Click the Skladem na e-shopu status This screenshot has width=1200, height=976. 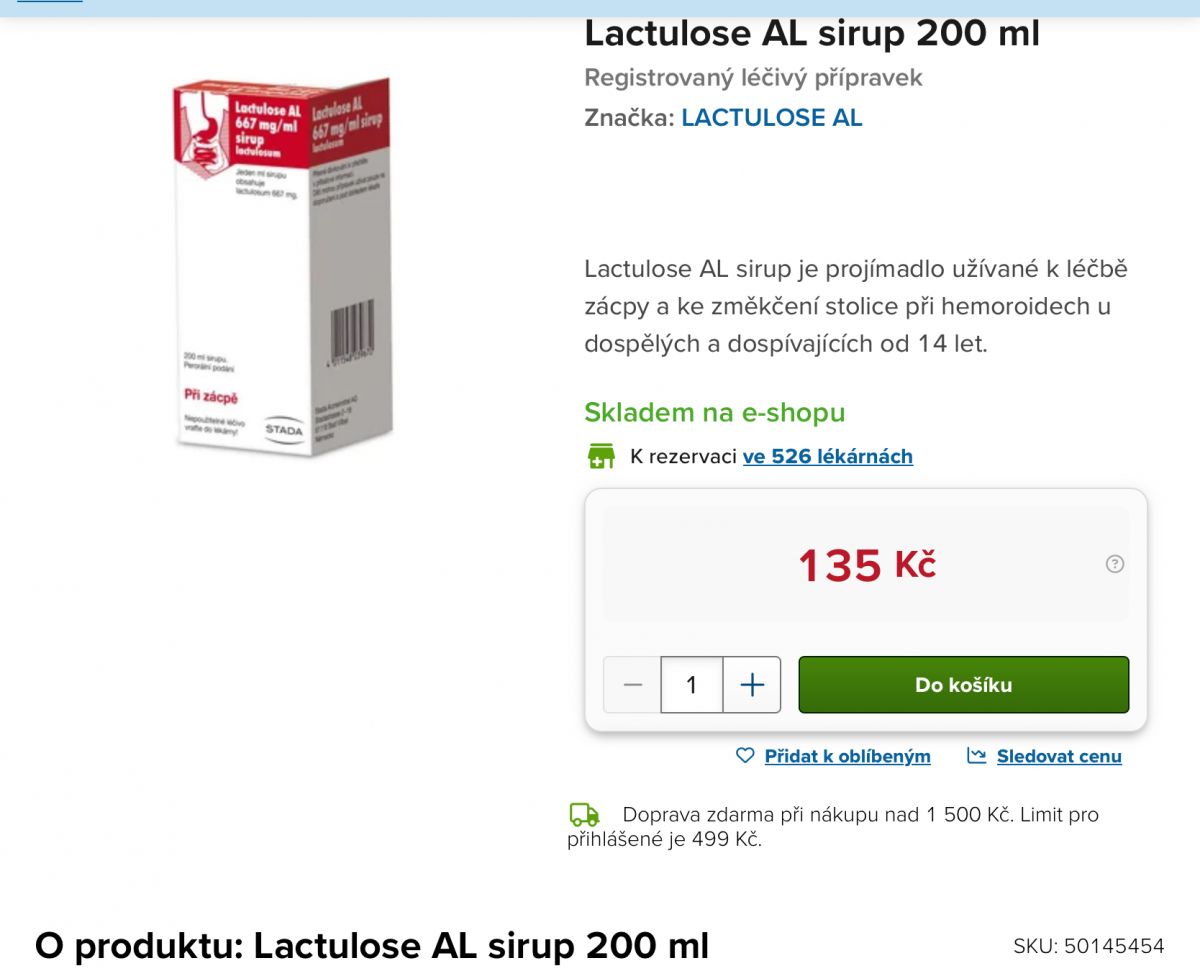(x=715, y=412)
